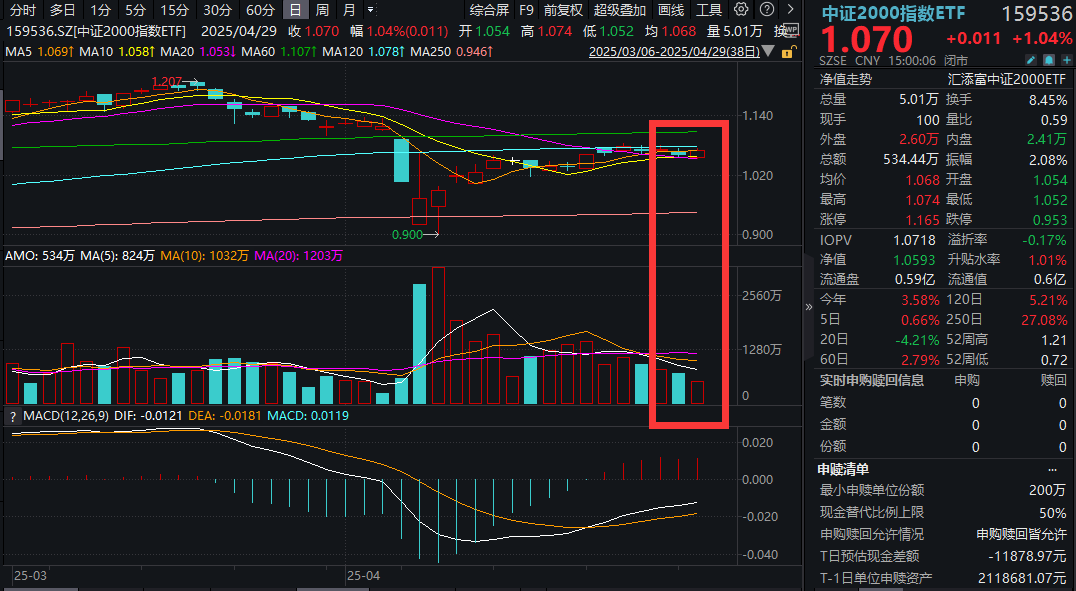Open F9 stock information view
The image size is (1076, 591).
(x=527, y=9)
